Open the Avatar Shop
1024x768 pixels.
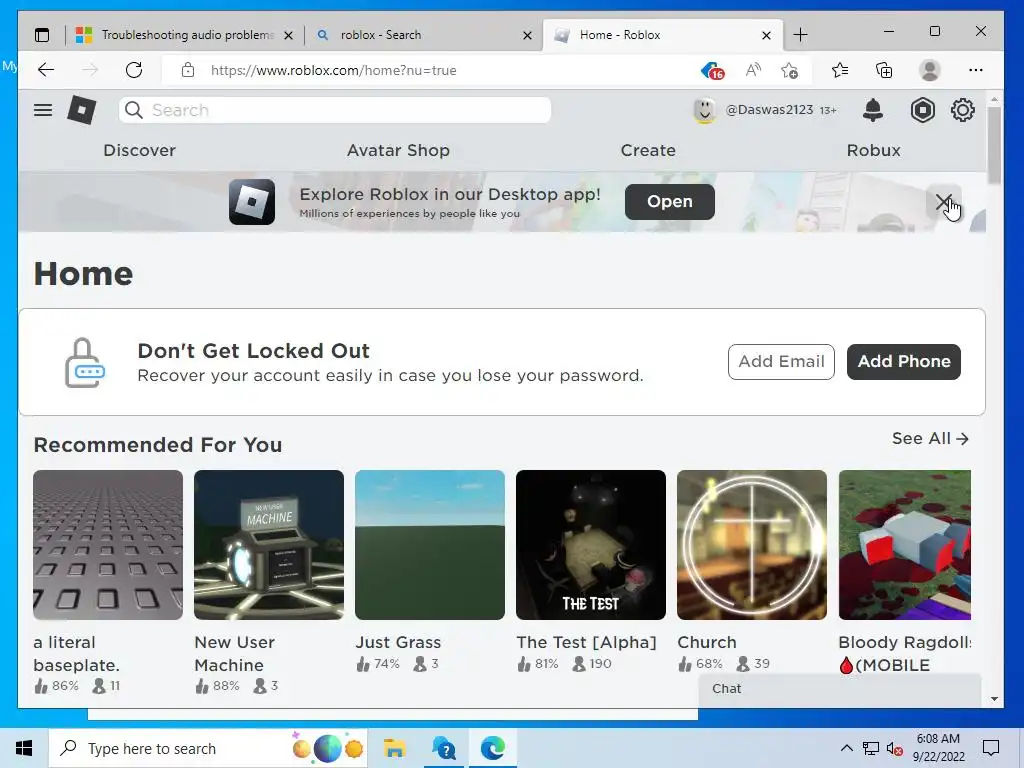[x=398, y=150]
